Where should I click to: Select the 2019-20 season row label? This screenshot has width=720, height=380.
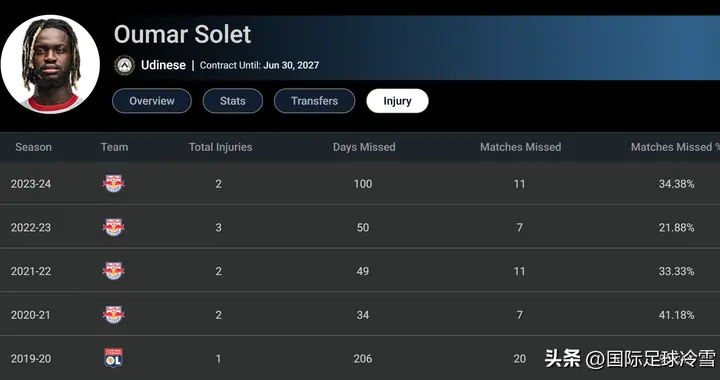point(31,359)
